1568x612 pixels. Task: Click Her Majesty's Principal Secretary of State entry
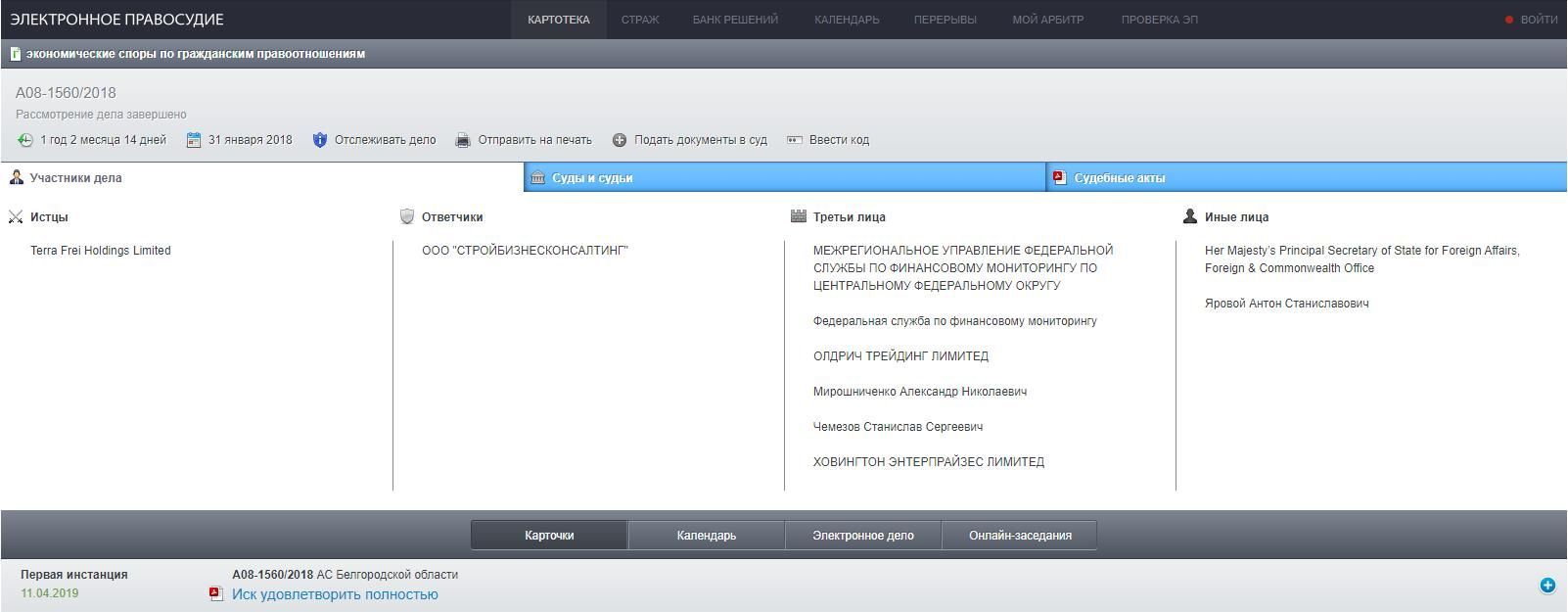[1362, 259]
